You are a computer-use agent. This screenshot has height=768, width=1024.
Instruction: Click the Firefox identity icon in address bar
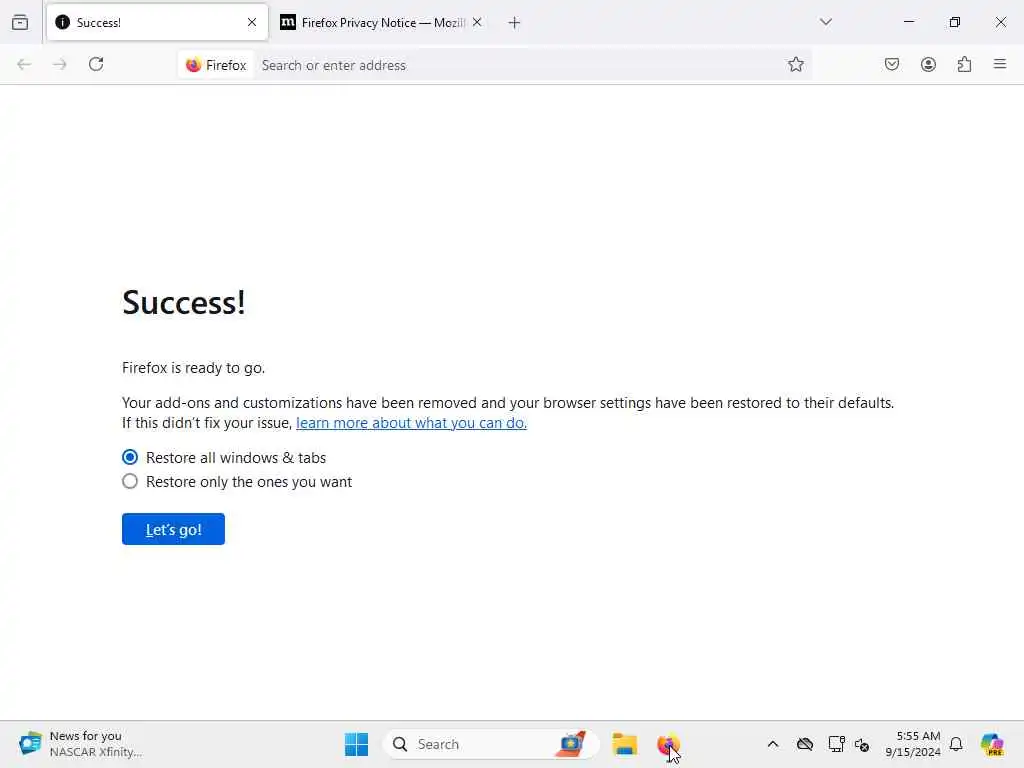click(x=216, y=65)
